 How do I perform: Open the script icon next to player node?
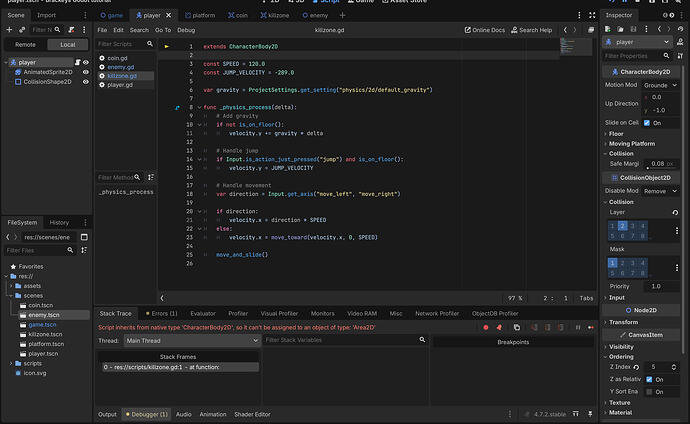click(77, 62)
